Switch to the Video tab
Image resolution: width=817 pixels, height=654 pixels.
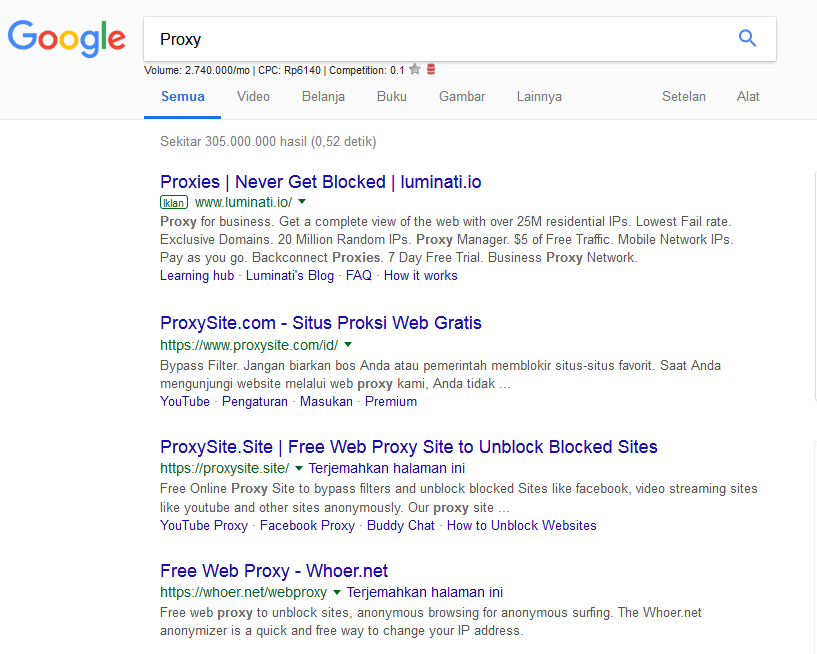pos(253,96)
